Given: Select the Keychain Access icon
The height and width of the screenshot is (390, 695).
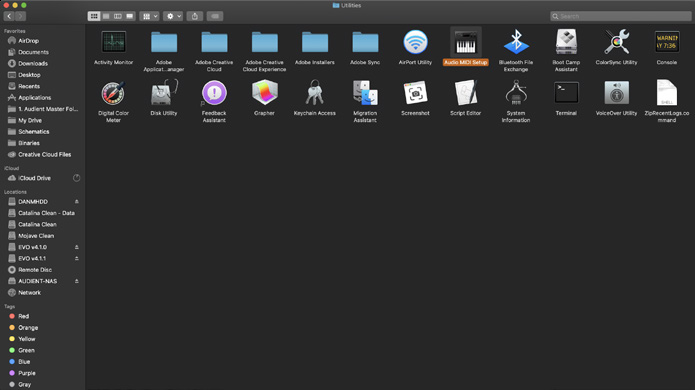Looking at the screenshot, I should click(315, 92).
